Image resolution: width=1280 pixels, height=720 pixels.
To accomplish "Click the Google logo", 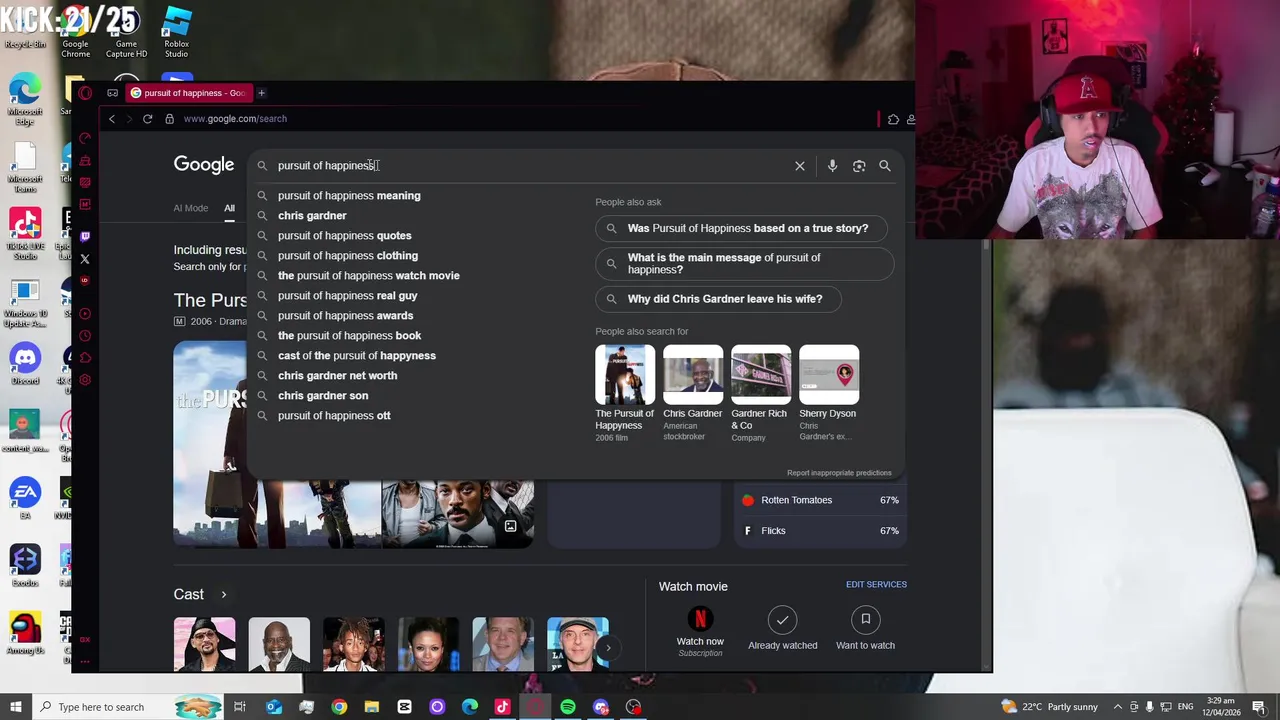I will point(204,165).
